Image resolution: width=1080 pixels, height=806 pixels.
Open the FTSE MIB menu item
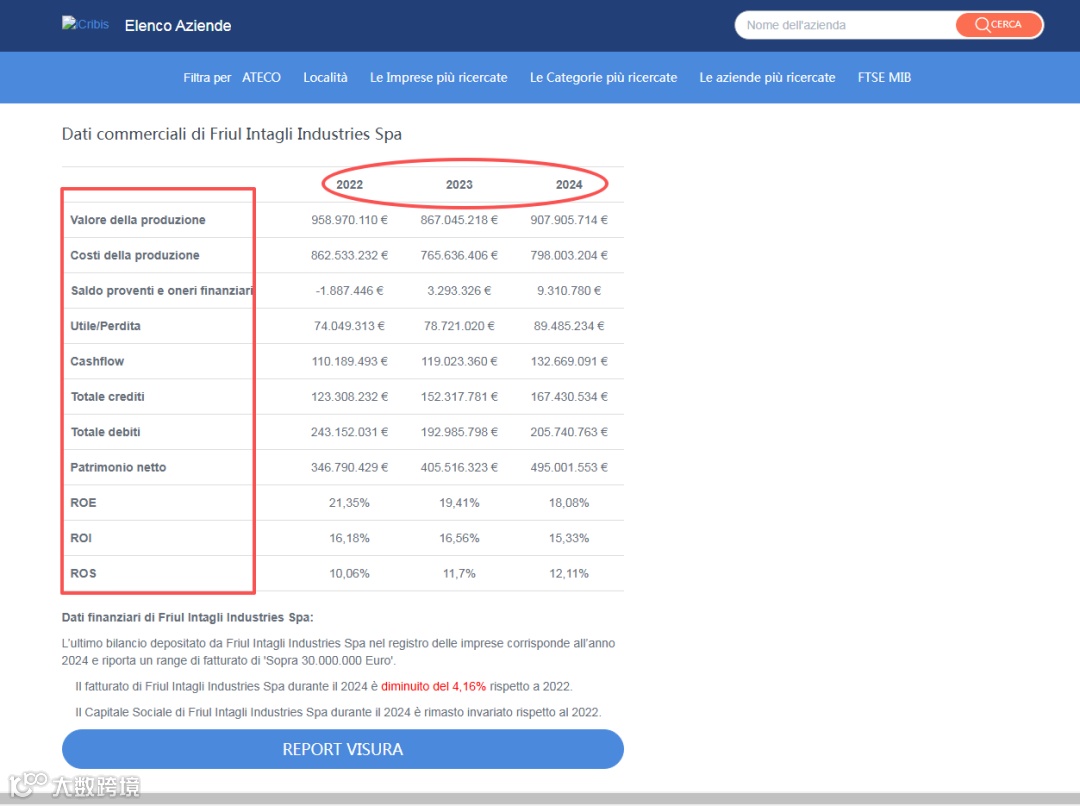(884, 78)
